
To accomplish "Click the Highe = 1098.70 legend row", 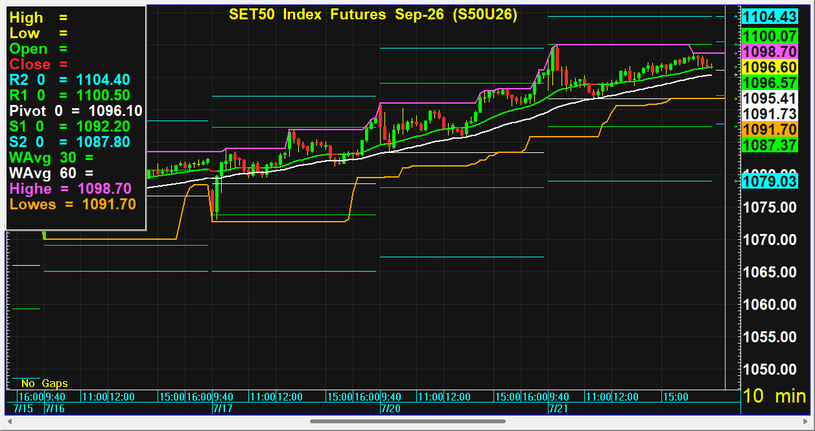I will pos(70,188).
